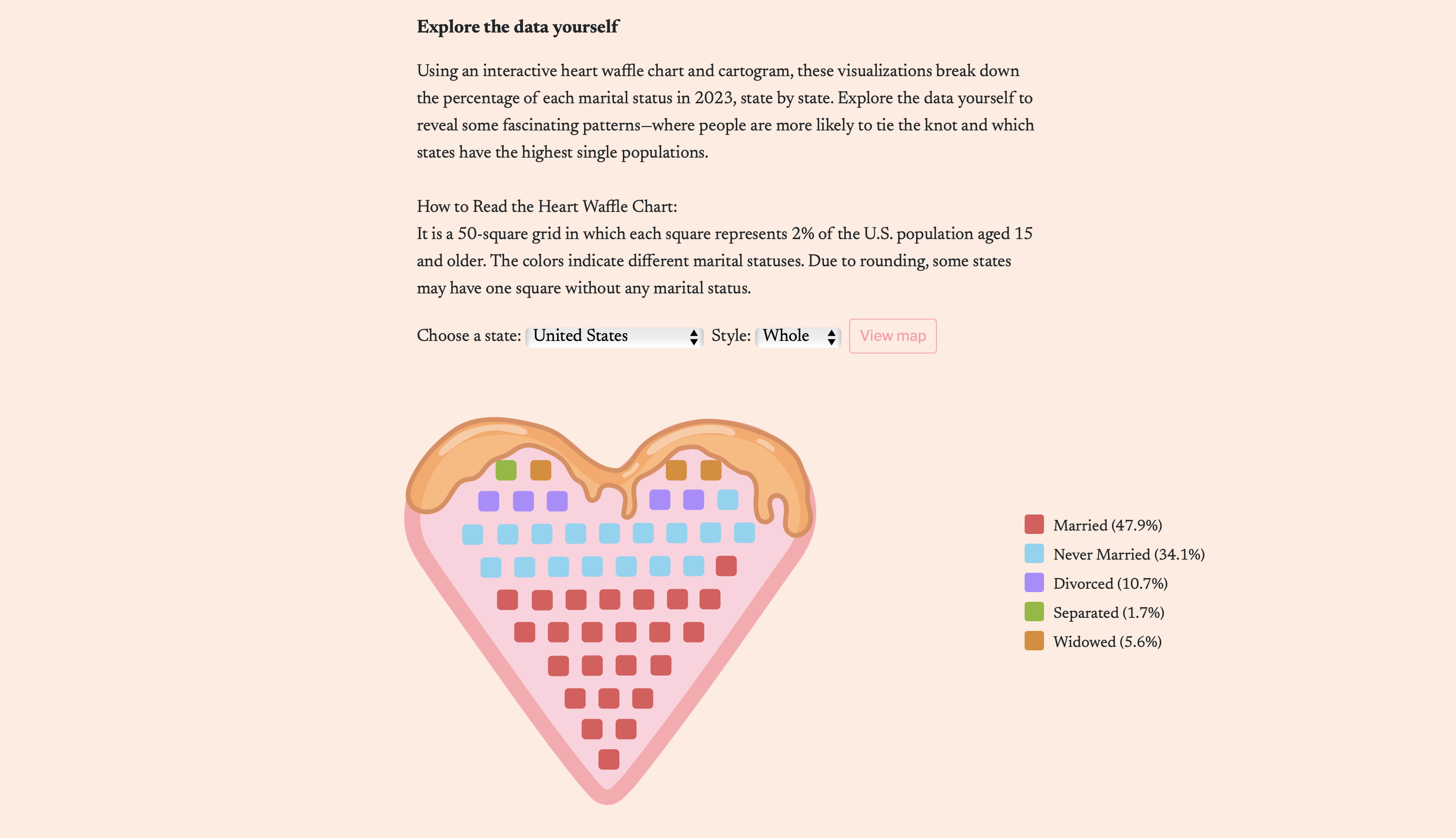This screenshot has height=838, width=1456.
Task: Click the "Married (47.9%)" legend label
Action: 1107,526
